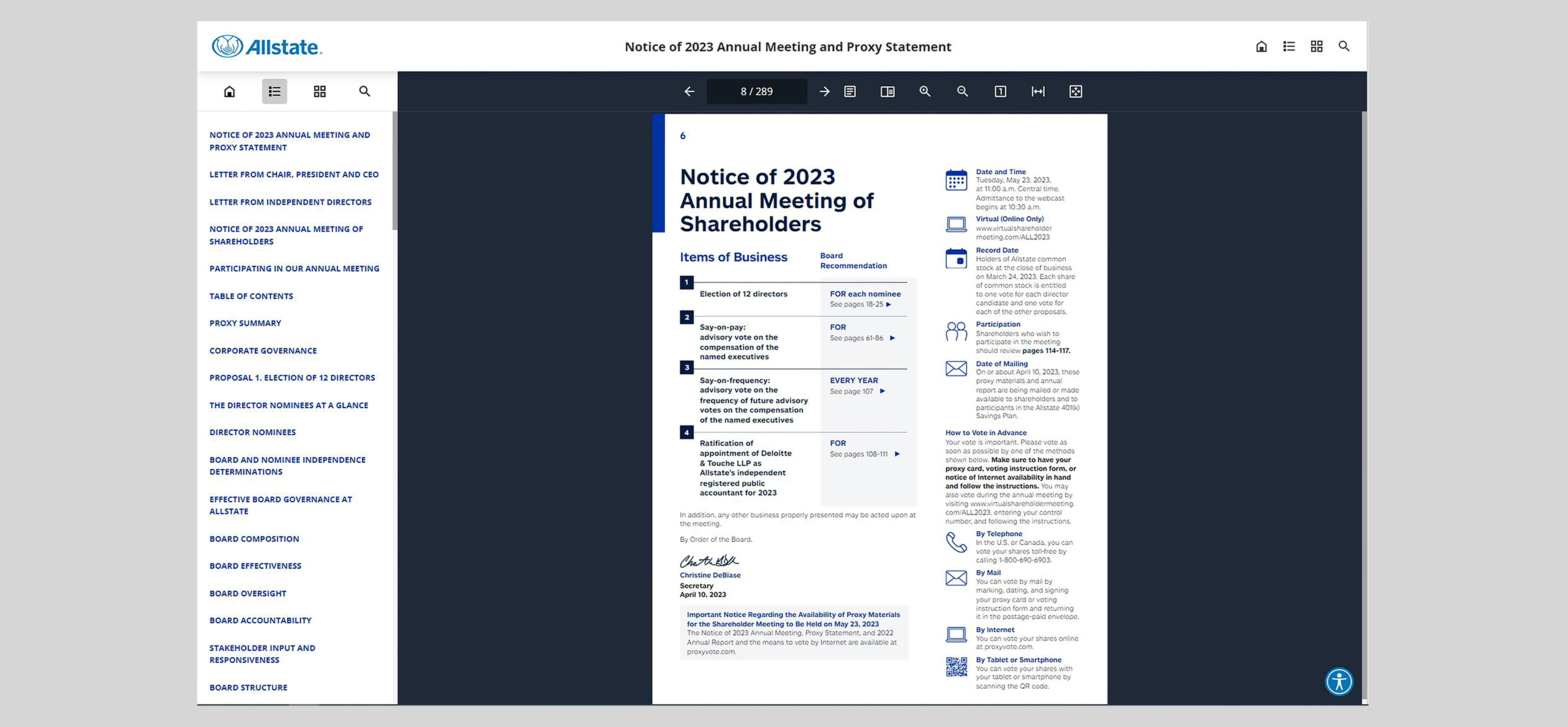Image resolution: width=1568 pixels, height=727 pixels.
Task: Zoom out using the magnifier minus icon
Action: [x=962, y=91]
